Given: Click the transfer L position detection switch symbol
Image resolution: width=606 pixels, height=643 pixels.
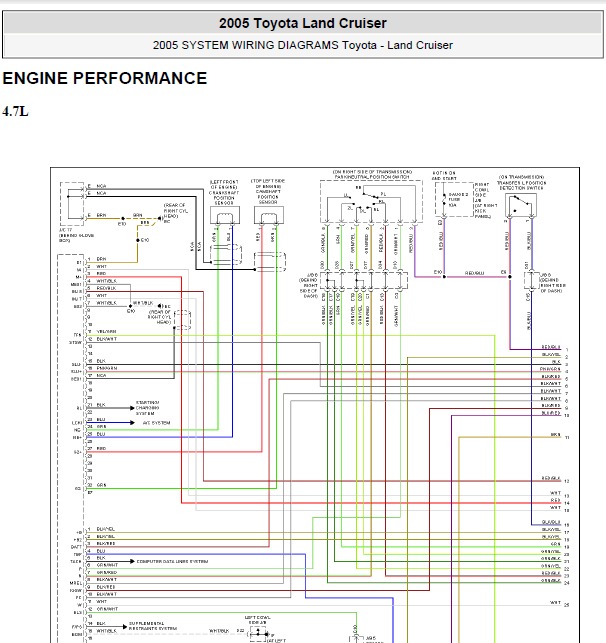Looking at the screenshot, I should click(x=521, y=205).
